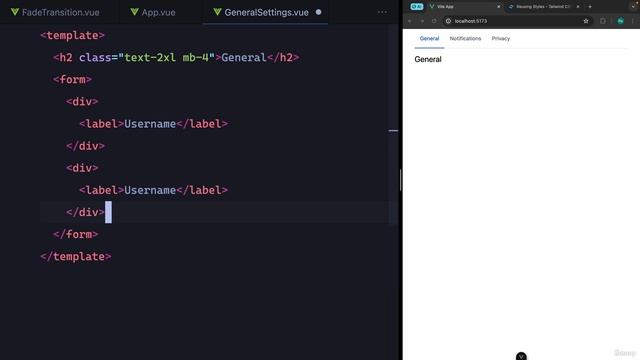640x360 pixels.
Task: Open the editor more actions ellipsis
Action: click(382, 12)
